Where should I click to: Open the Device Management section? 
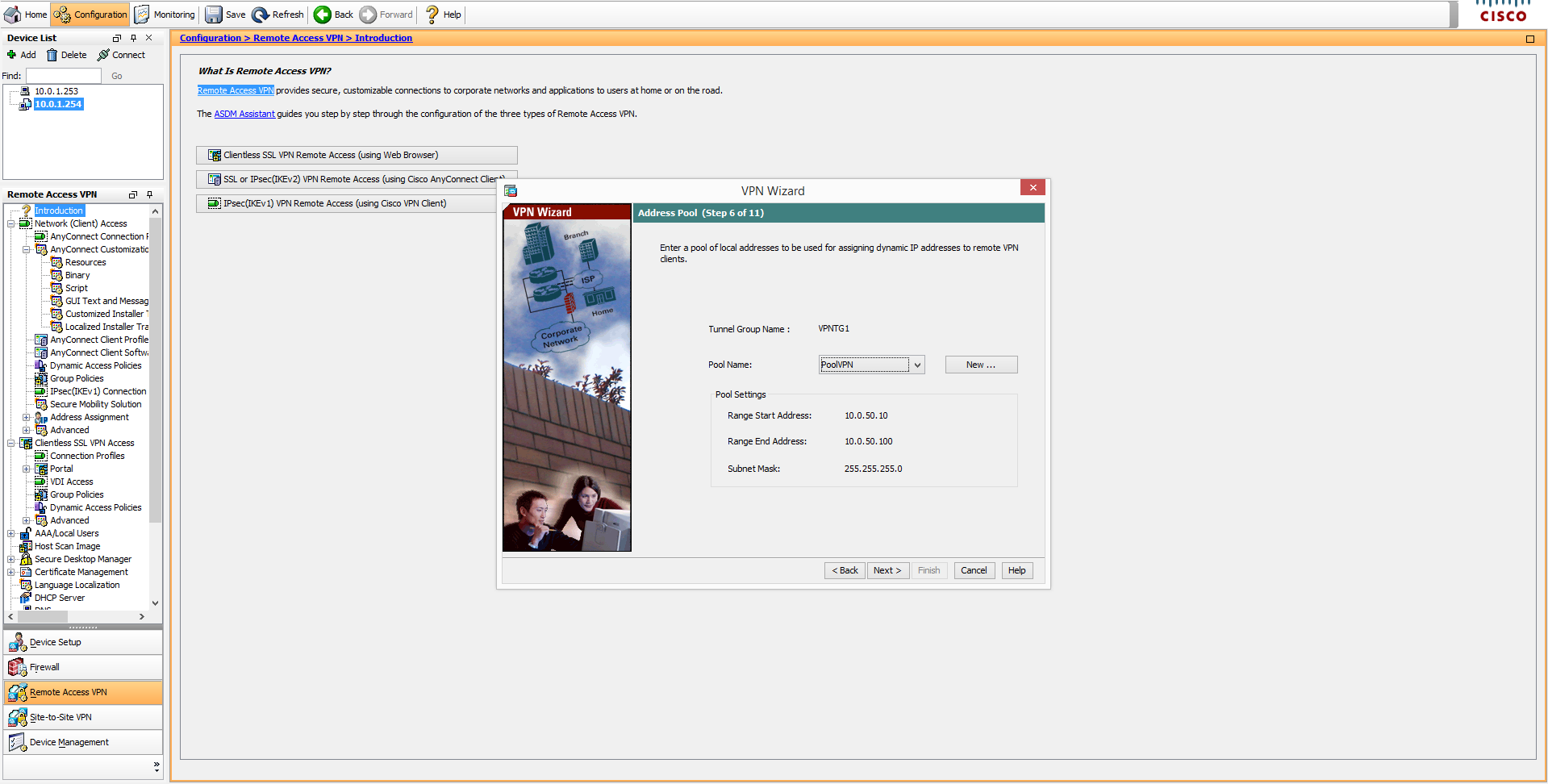click(83, 742)
